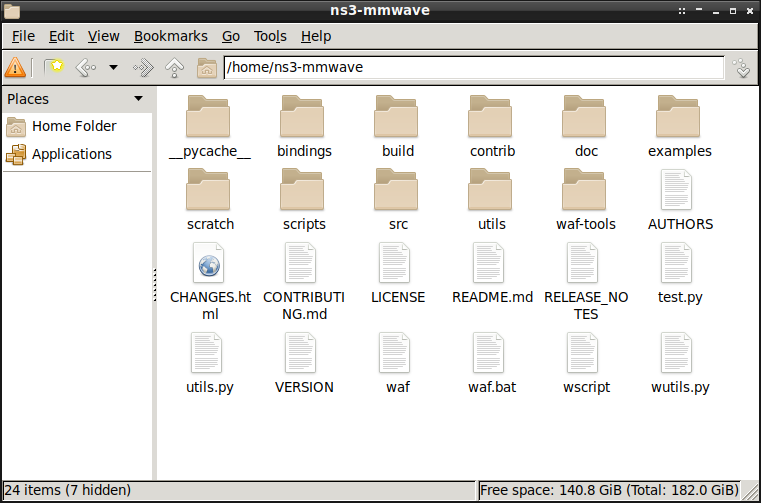Screen dimensions: 761x503
Task: Open the Bookmarks menu
Action: tap(170, 36)
